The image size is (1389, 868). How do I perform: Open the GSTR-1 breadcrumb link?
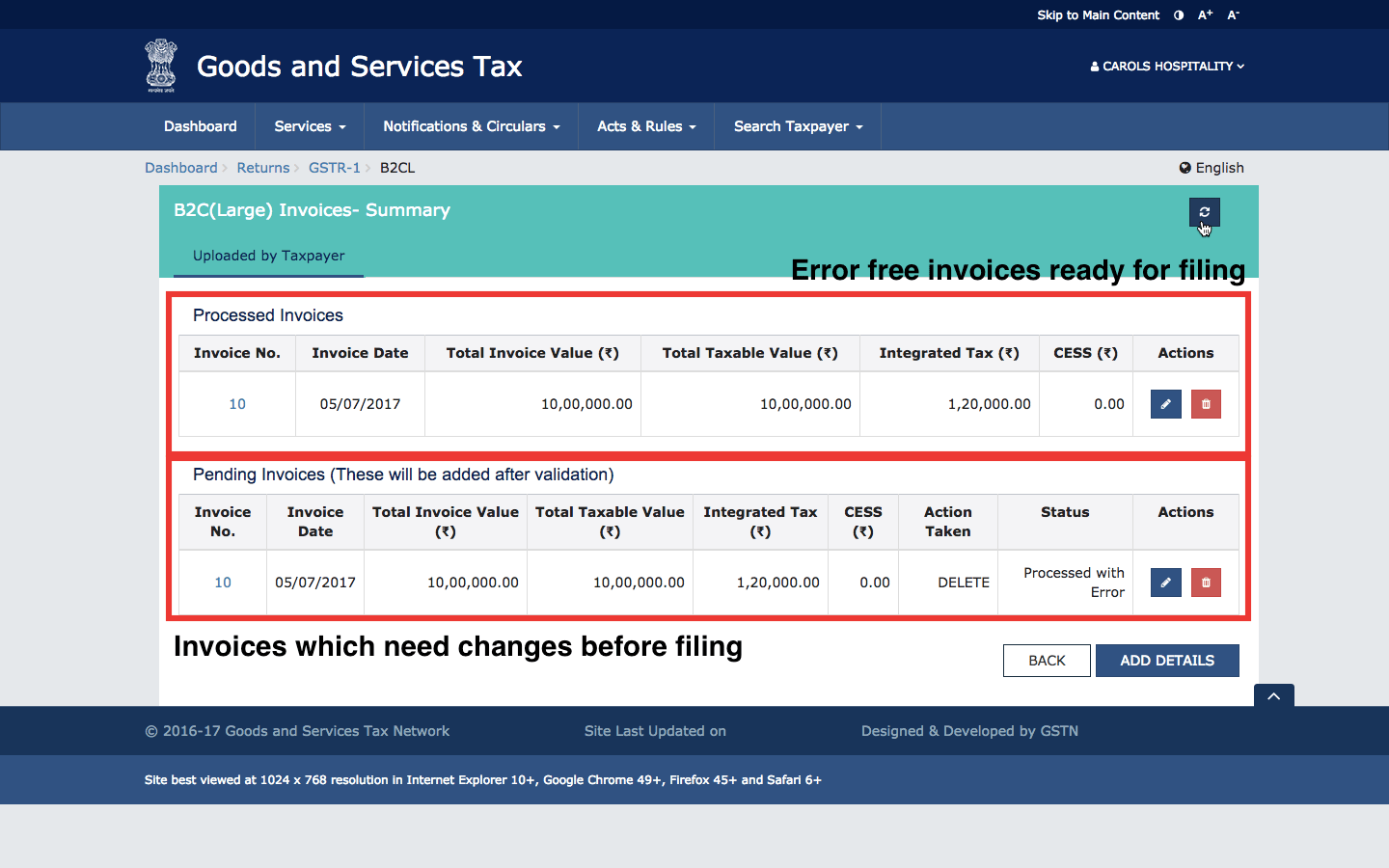point(334,168)
